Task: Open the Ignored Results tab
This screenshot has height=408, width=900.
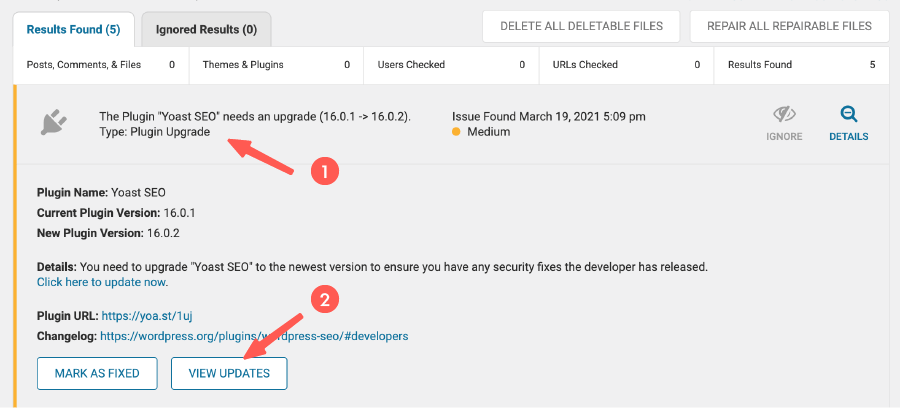Action: [207, 29]
